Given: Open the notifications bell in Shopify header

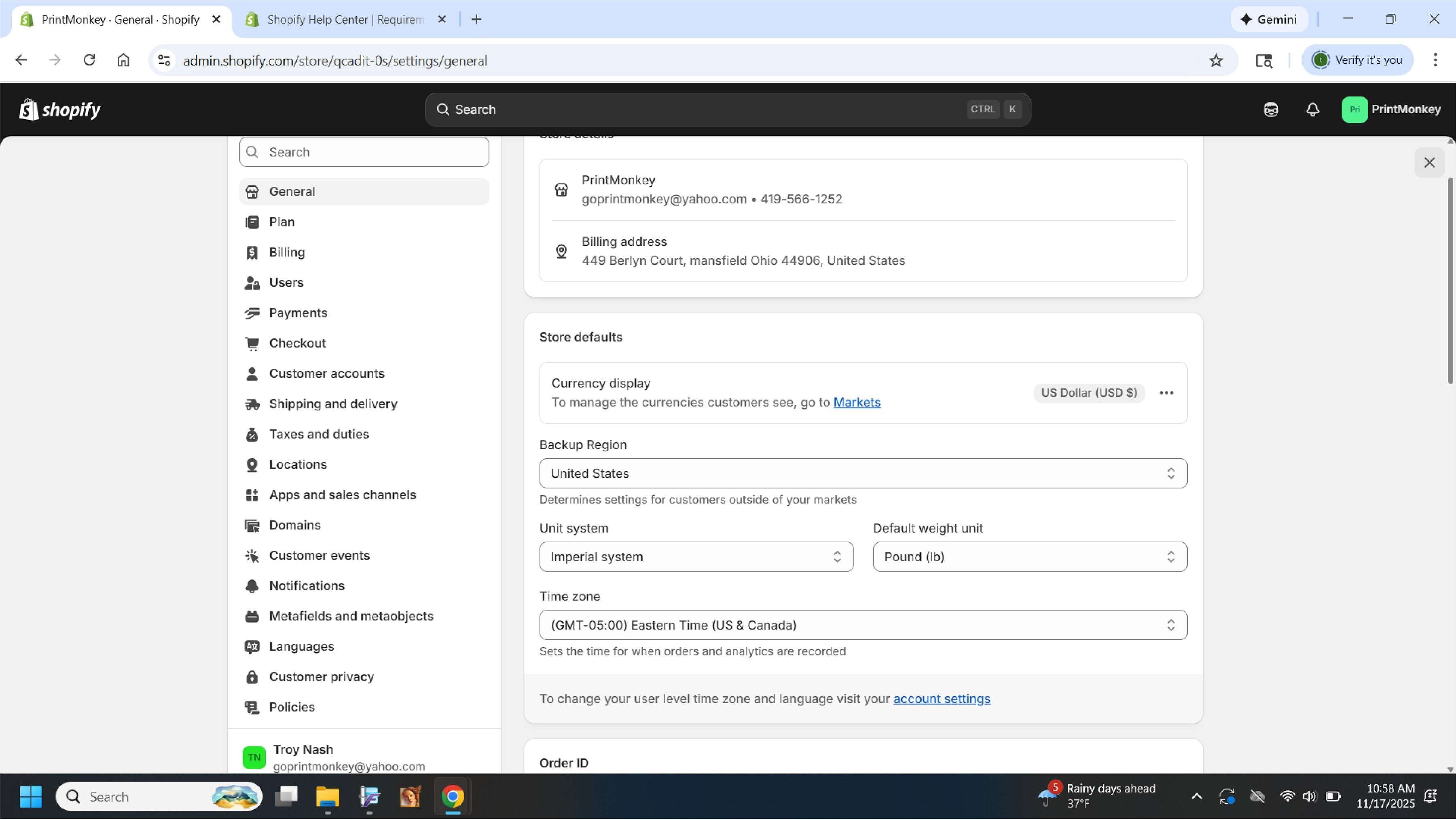Looking at the screenshot, I should [1312, 110].
